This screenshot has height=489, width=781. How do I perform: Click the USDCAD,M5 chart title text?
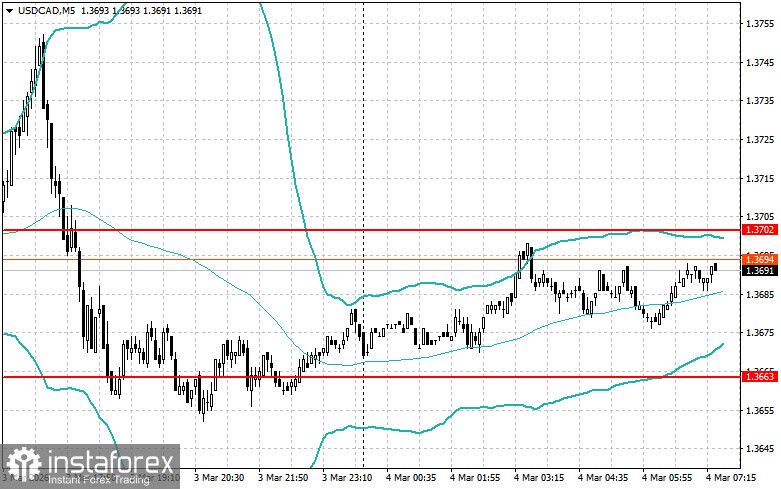pyautogui.click(x=47, y=10)
